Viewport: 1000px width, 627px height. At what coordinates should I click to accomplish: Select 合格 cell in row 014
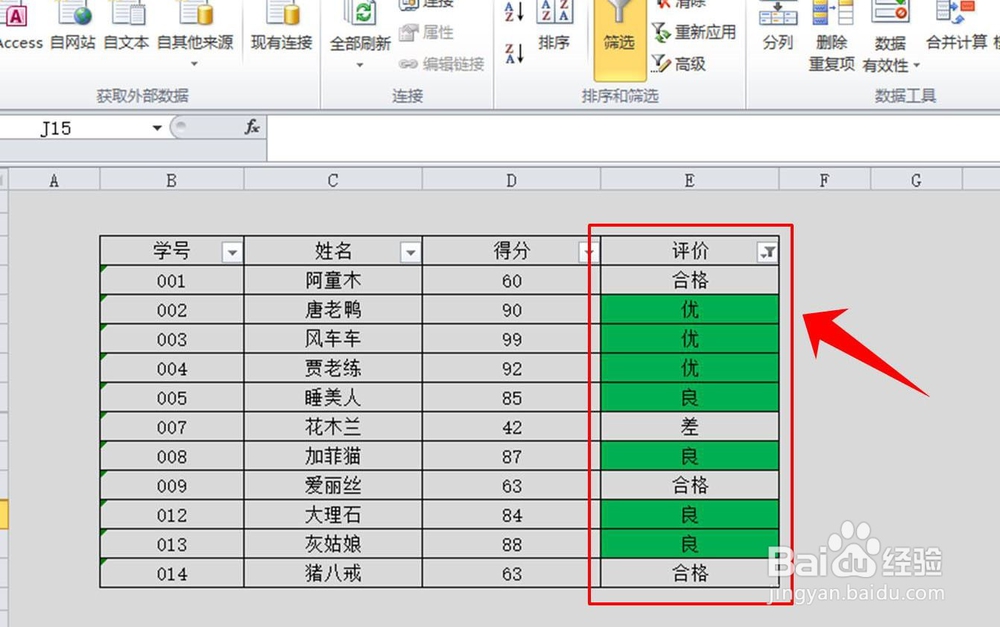(689, 573)
